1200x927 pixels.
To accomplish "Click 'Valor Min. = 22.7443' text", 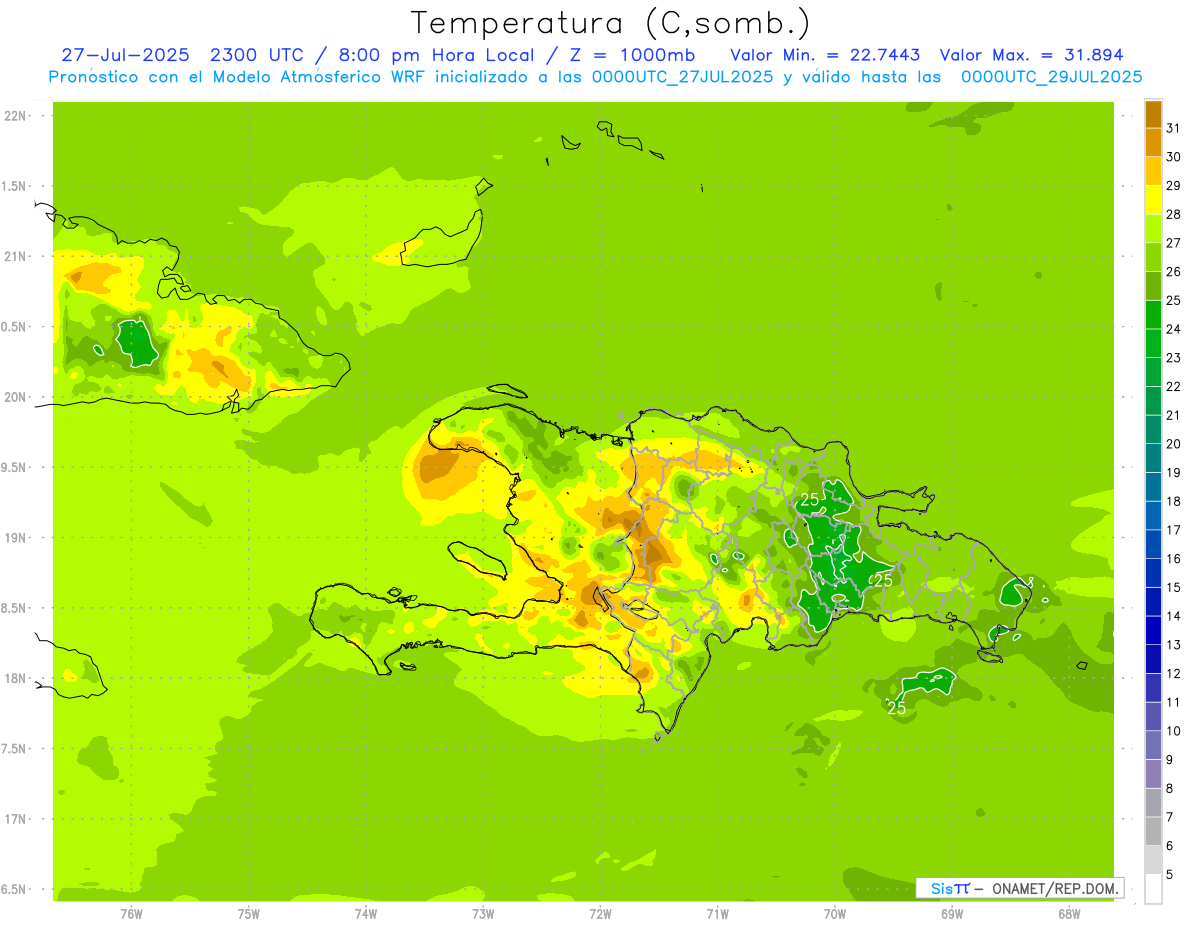I will (x=825, y=55).
